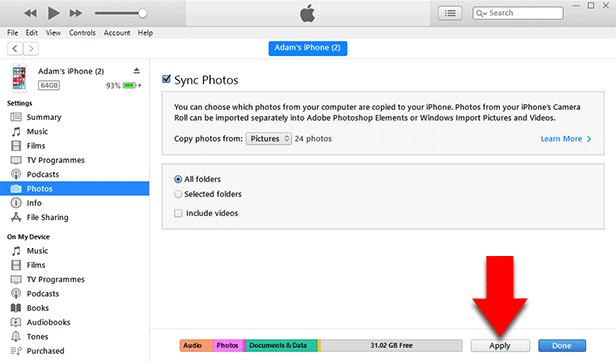
Task: Skip ahead with the fast-forward button
Action: pyautogui.click(x=76, y=13)
